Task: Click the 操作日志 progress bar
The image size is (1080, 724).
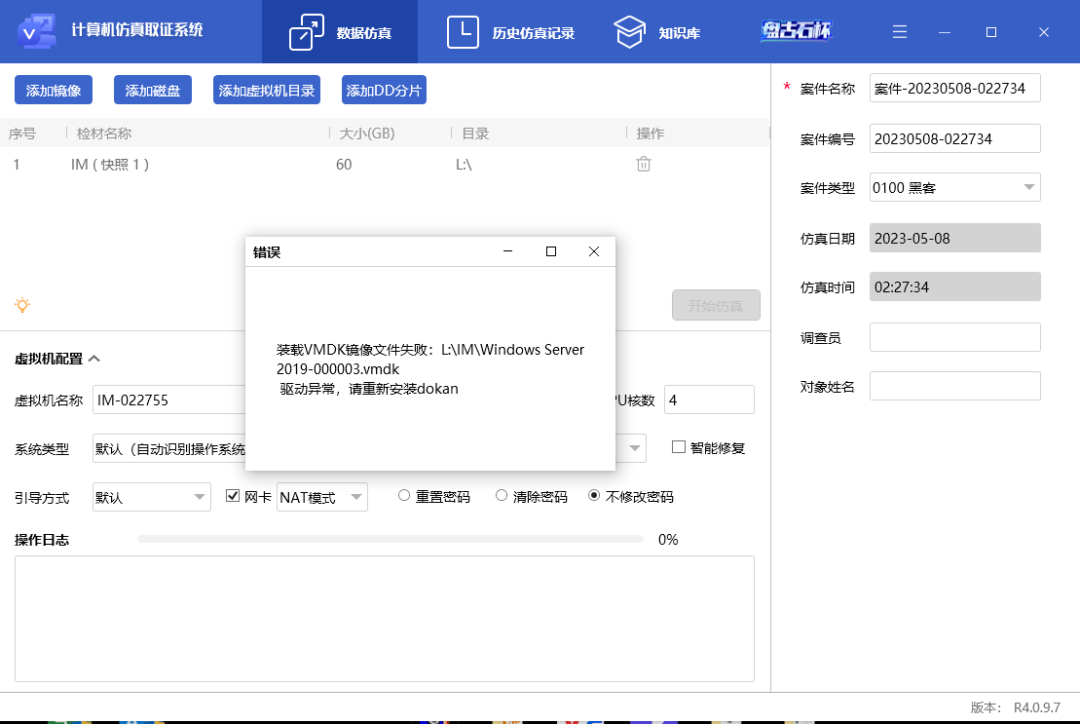Action: [390, 539]
